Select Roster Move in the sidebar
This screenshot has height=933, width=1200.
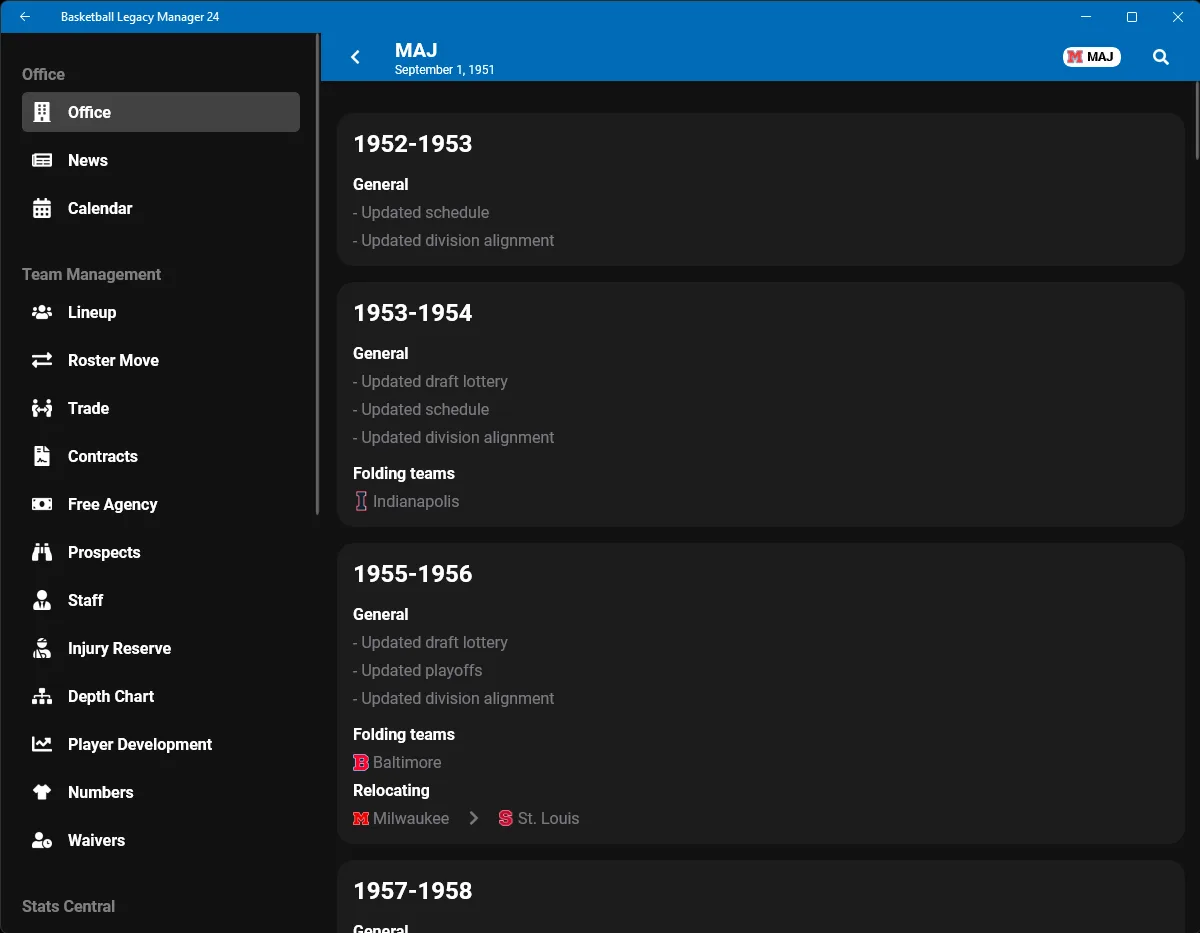tap(161, 360)
